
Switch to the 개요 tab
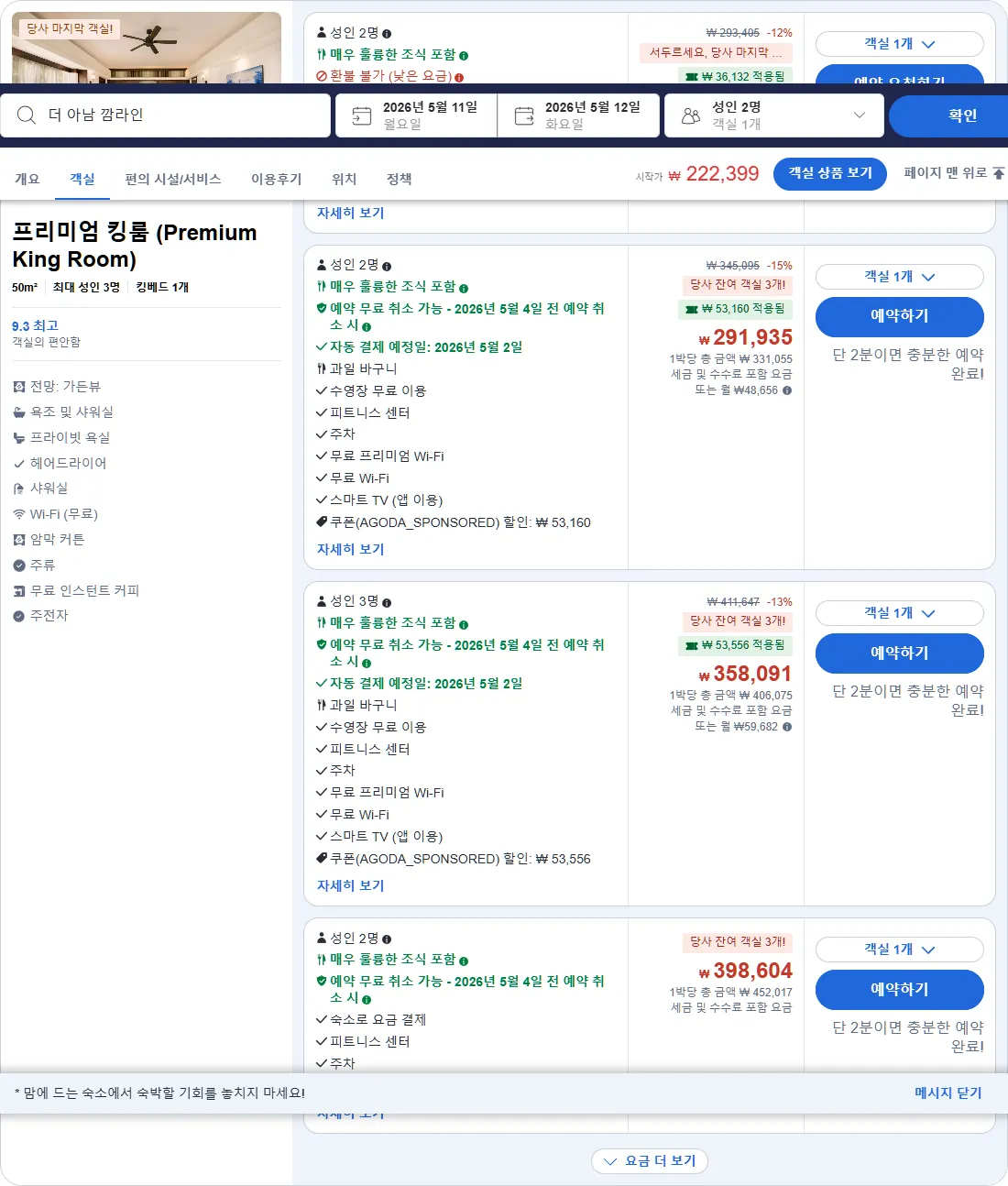click(x=27, y=179)
